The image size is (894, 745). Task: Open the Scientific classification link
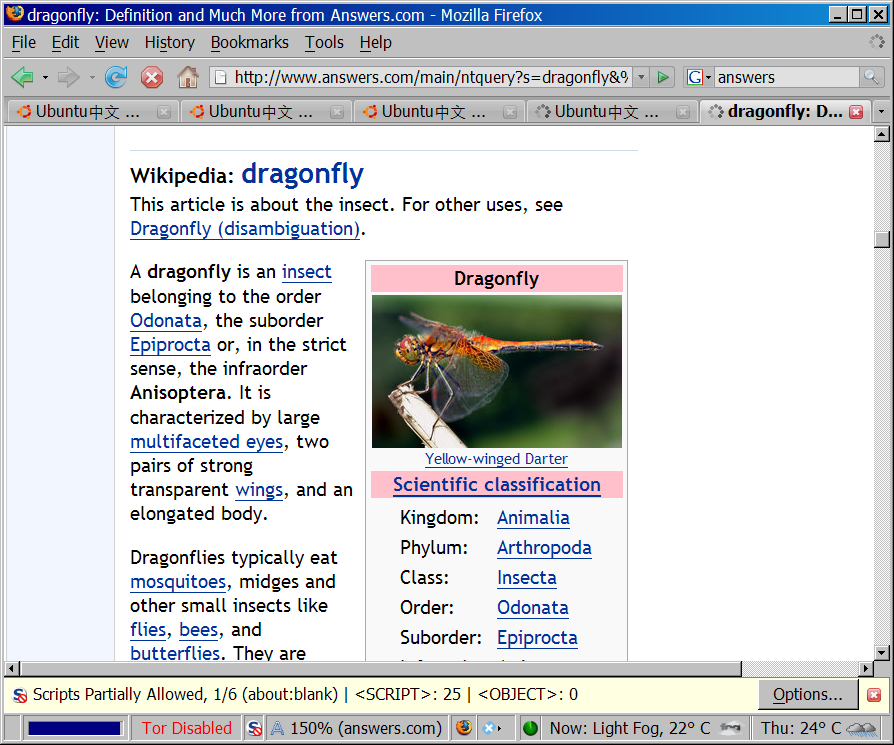(x=497, y=485)
